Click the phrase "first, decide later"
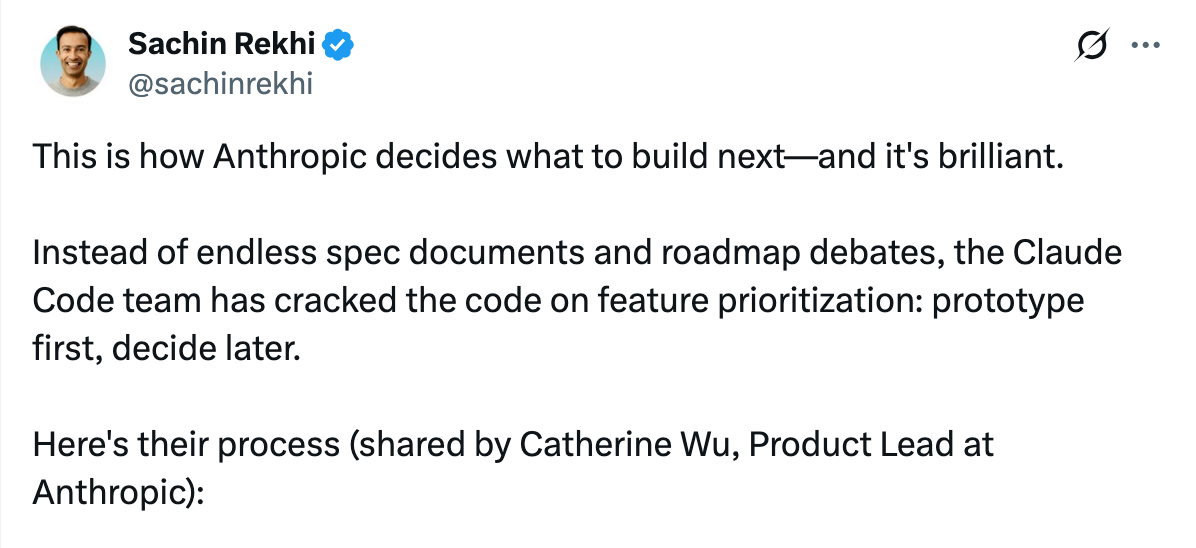Image resolution: width=1196 pixels, height=548 pixels. click(x=166, y=346)
